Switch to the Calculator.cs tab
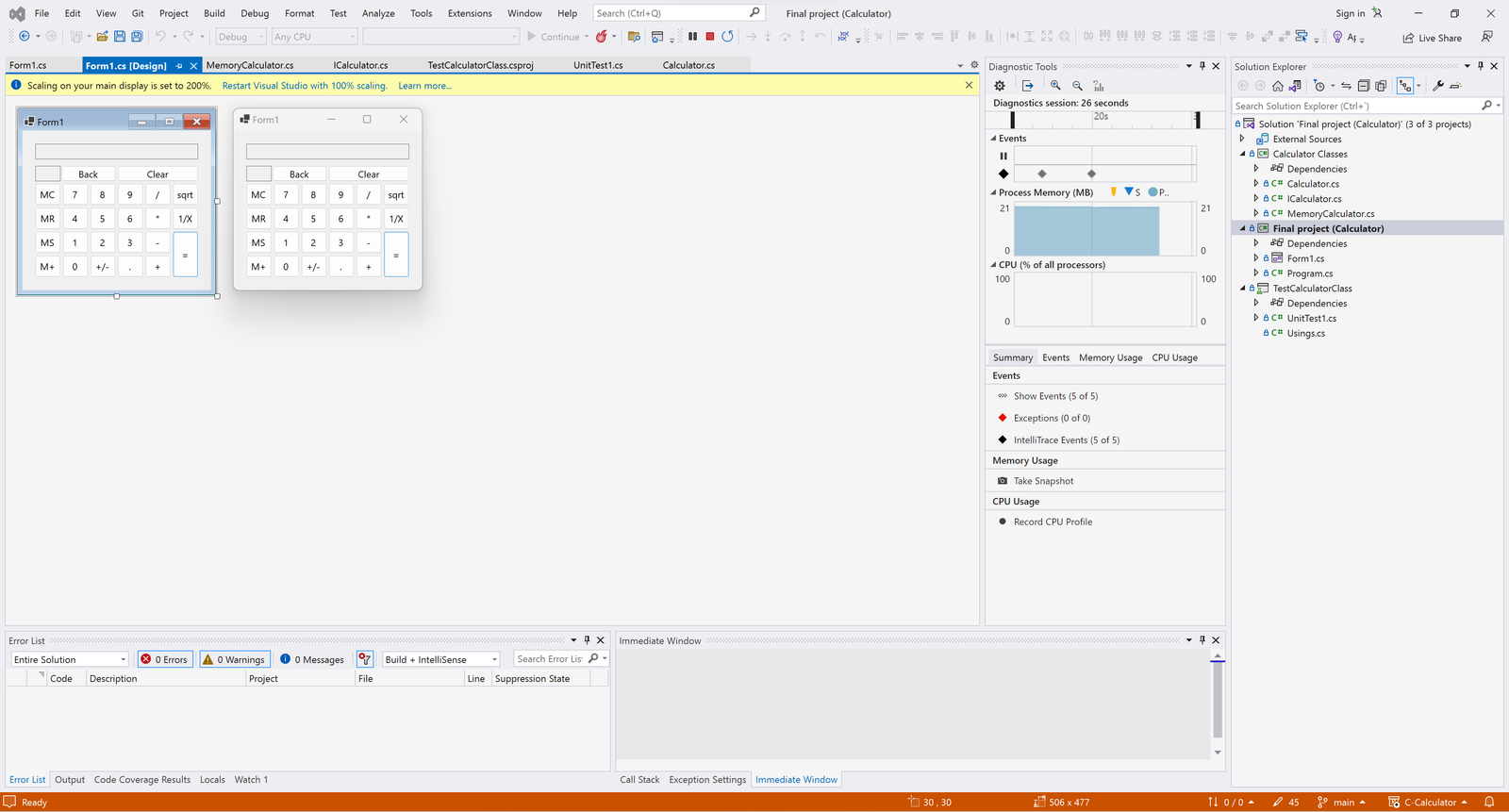Viewport: 1509px width, 812px height. (688, 65)
